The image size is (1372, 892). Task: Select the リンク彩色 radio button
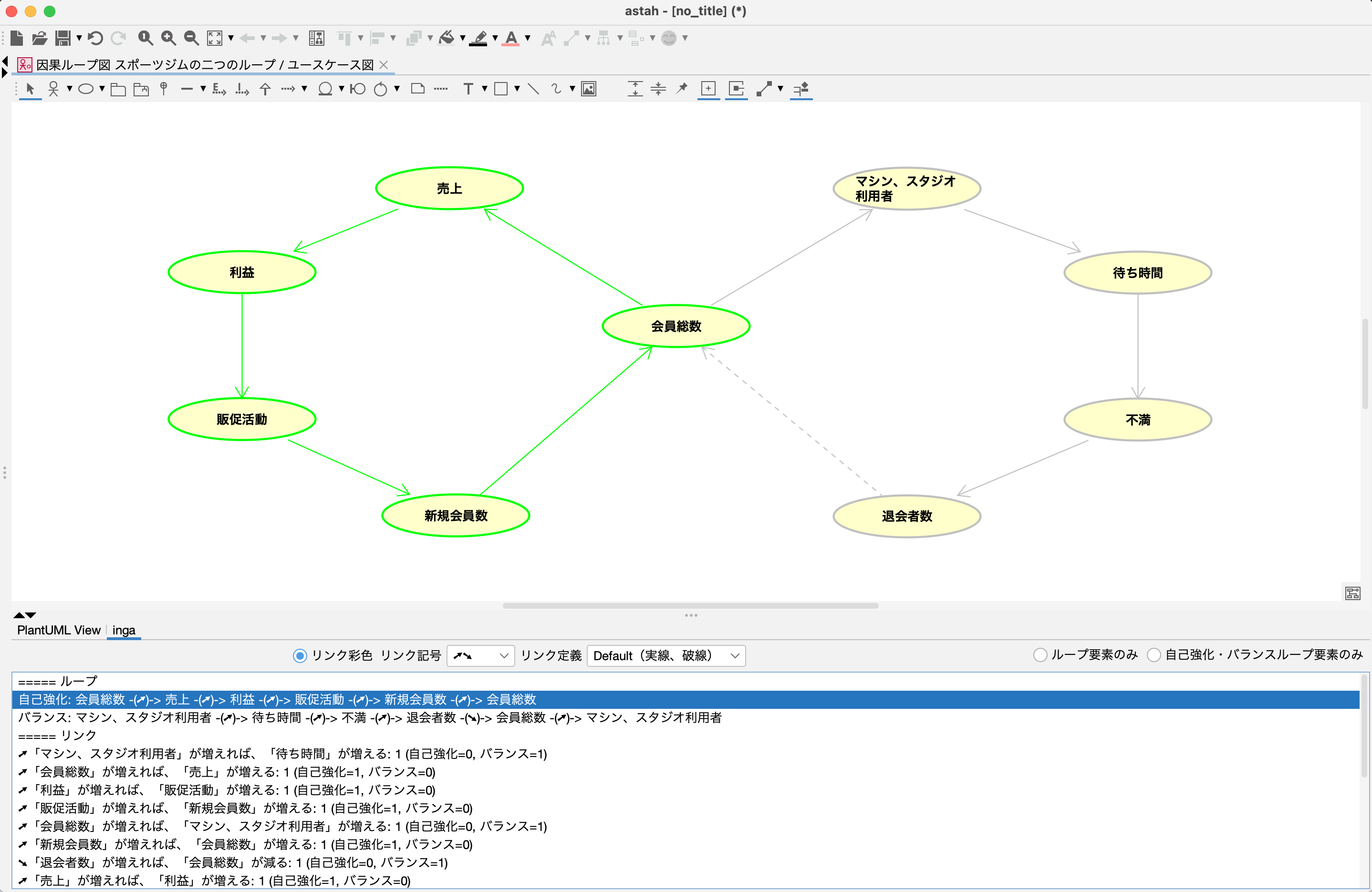[300, 655]
